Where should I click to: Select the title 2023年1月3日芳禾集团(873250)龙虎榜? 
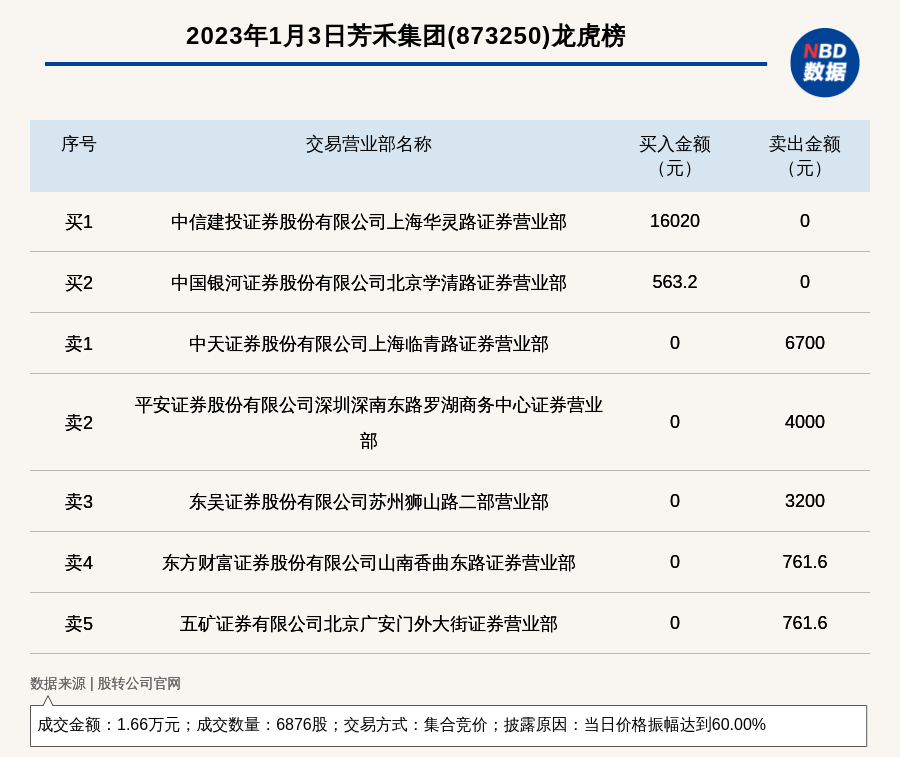click(x=406, y=36)
